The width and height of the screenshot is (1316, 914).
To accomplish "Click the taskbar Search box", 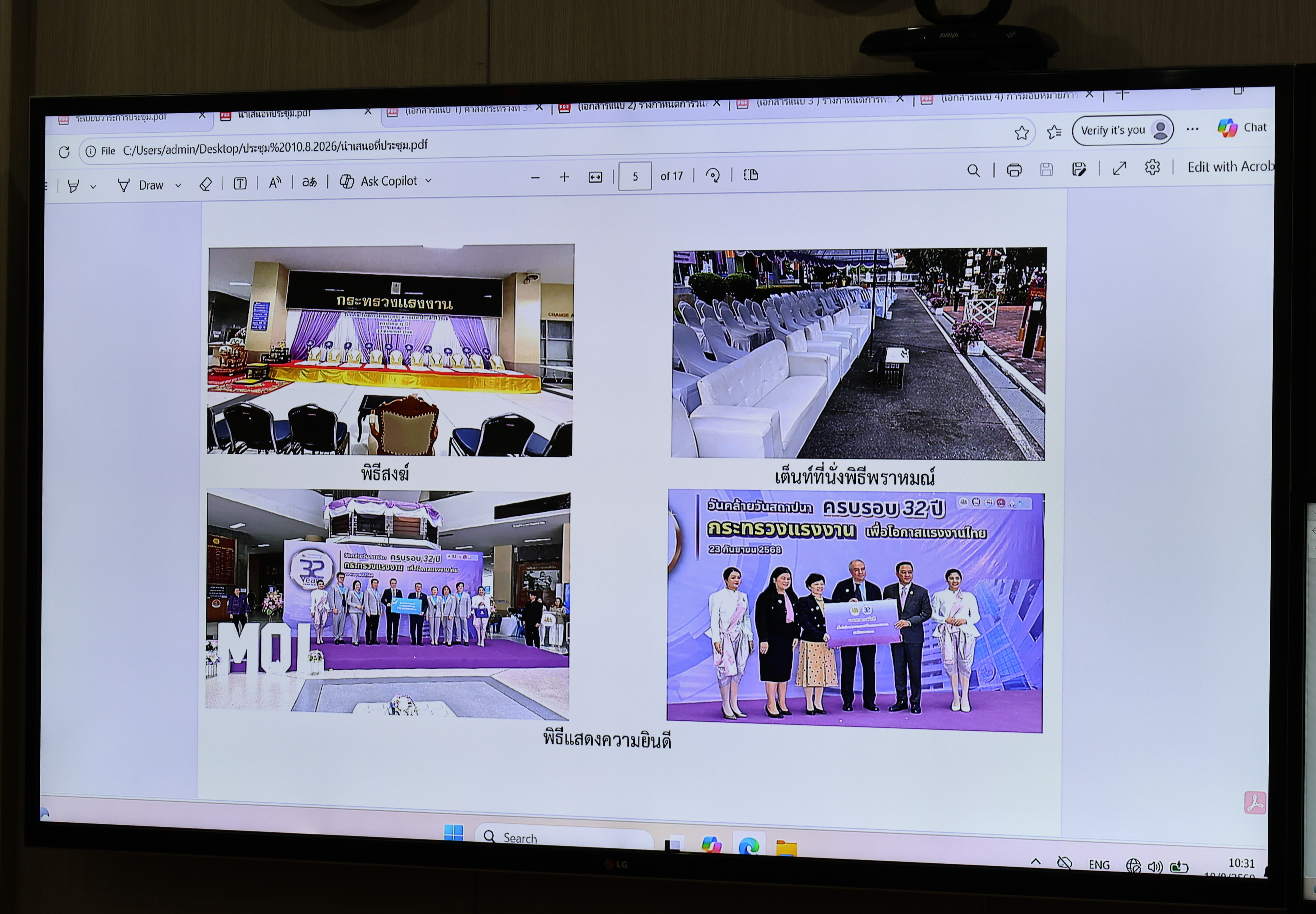I will pyautogui.click(x=564, y=837).
